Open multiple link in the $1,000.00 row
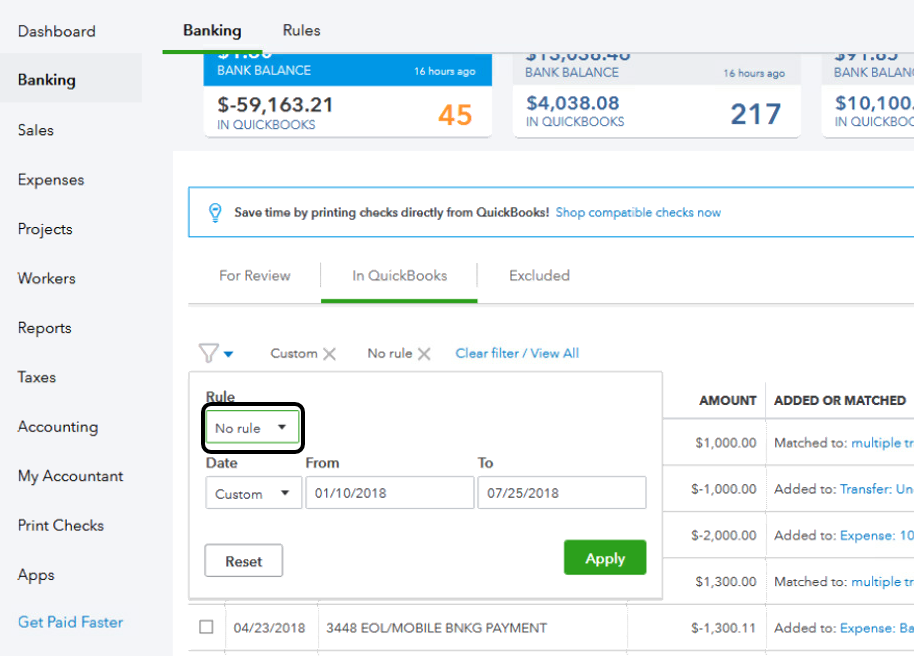914x656 pixels. point(882,443)
